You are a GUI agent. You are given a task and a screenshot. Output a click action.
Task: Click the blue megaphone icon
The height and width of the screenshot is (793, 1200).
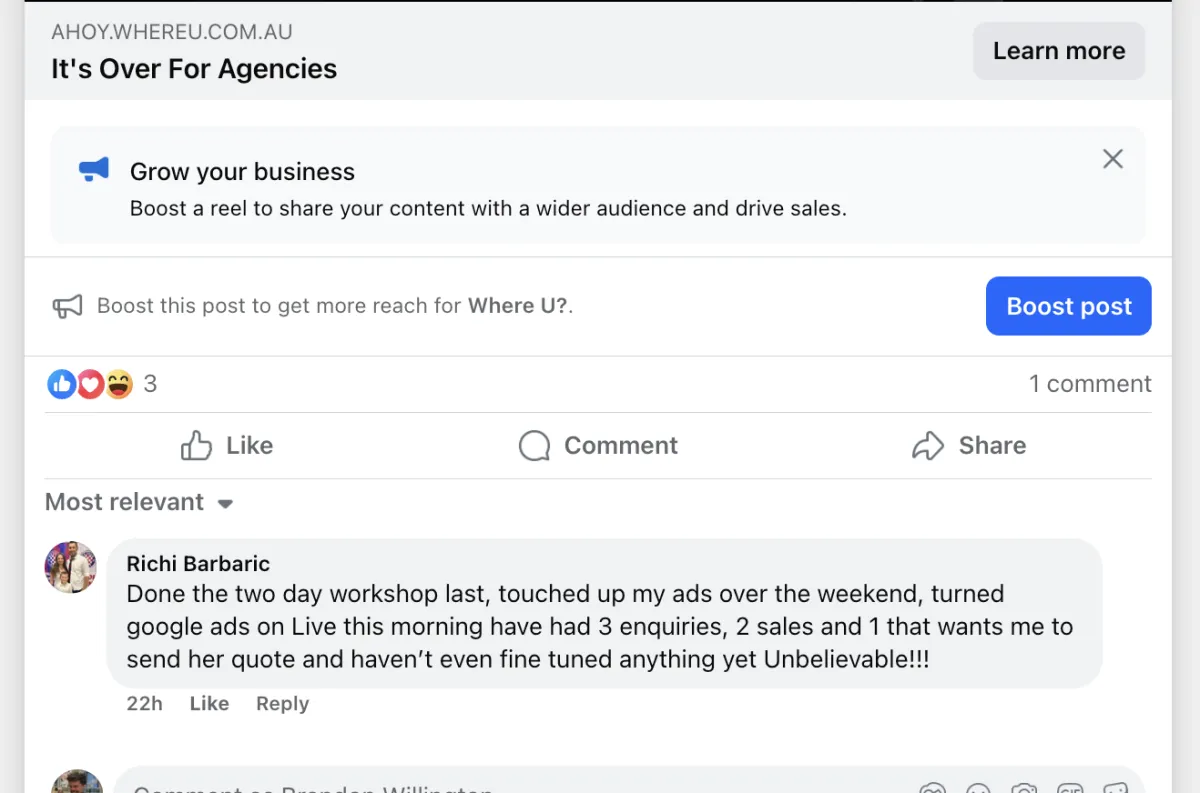point(94,170)
